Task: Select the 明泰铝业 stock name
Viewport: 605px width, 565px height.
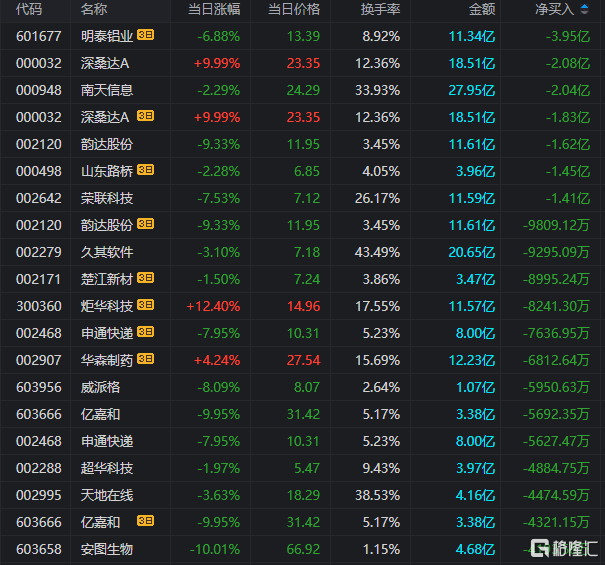Action: tap(107, 36)
